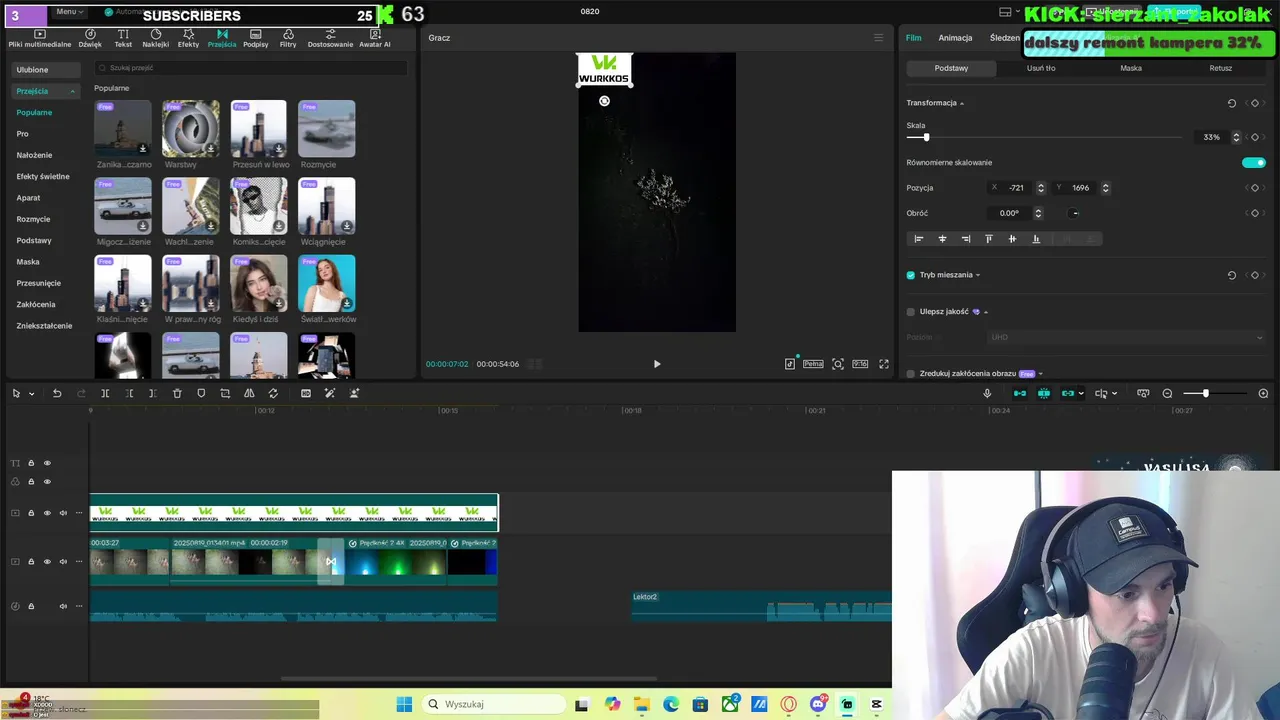Add keyframe for Skala diamond icon
Screen dimensions: 1280x720
point(1255,137)
